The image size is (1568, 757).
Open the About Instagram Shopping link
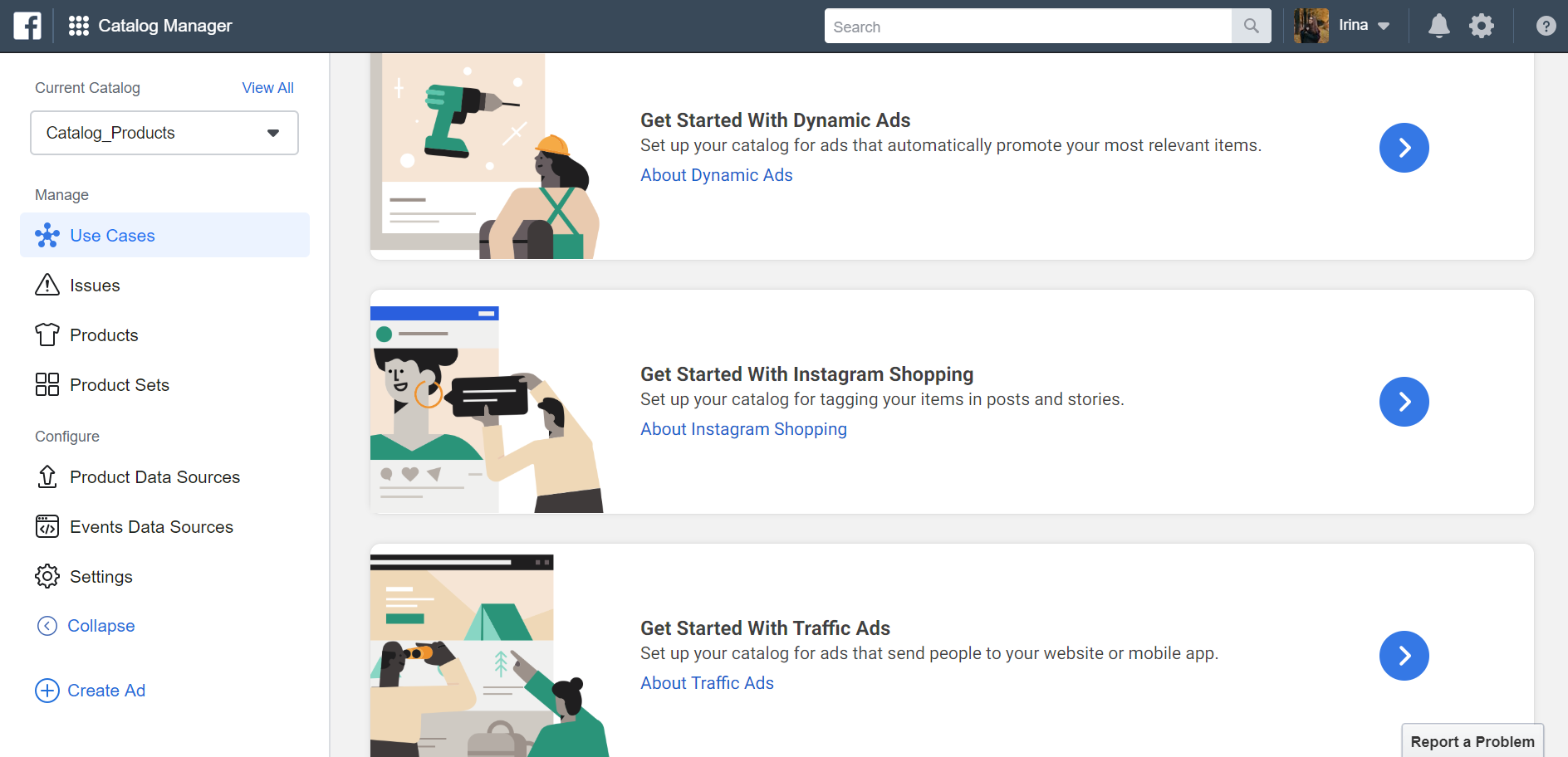[x=743, y=429]
